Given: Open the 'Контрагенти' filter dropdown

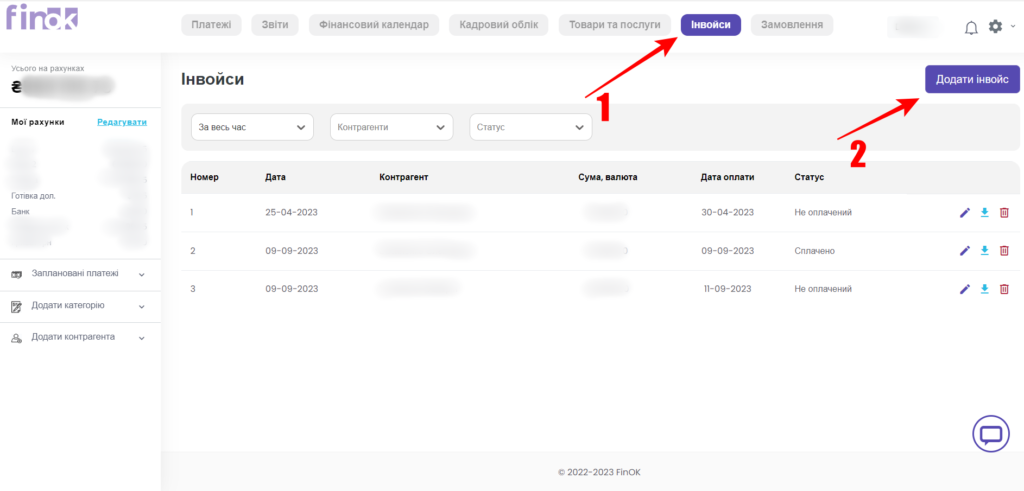Looking at the screenshot, I should pos(391,127).
